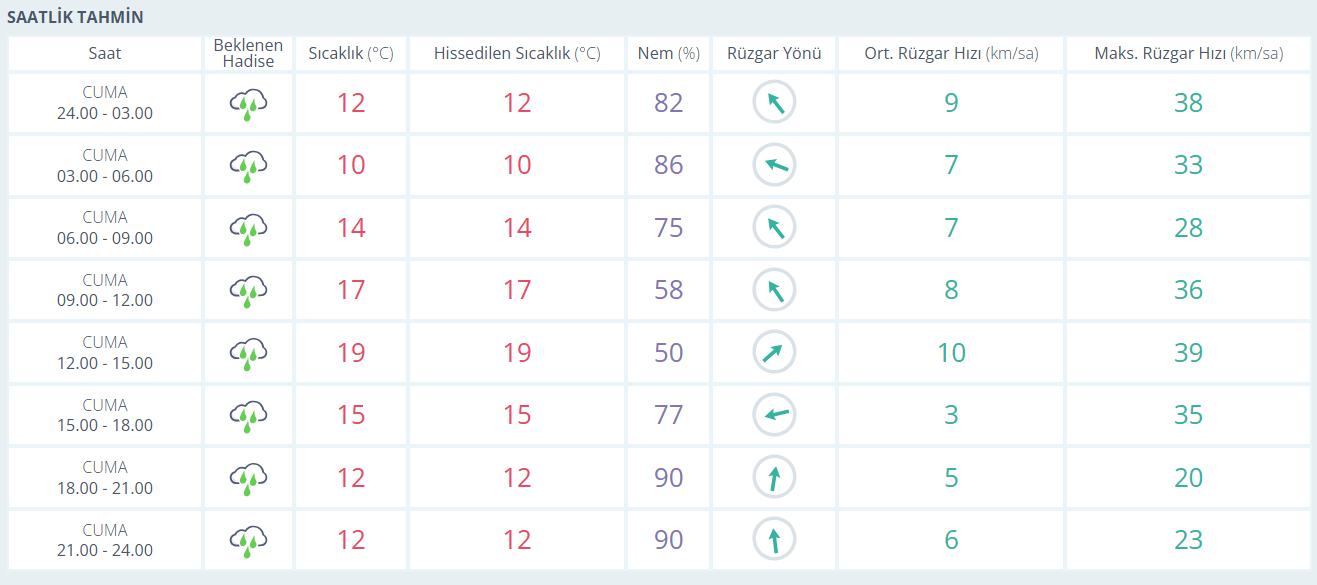Click the max wind speed value 39

(1188, 353)
